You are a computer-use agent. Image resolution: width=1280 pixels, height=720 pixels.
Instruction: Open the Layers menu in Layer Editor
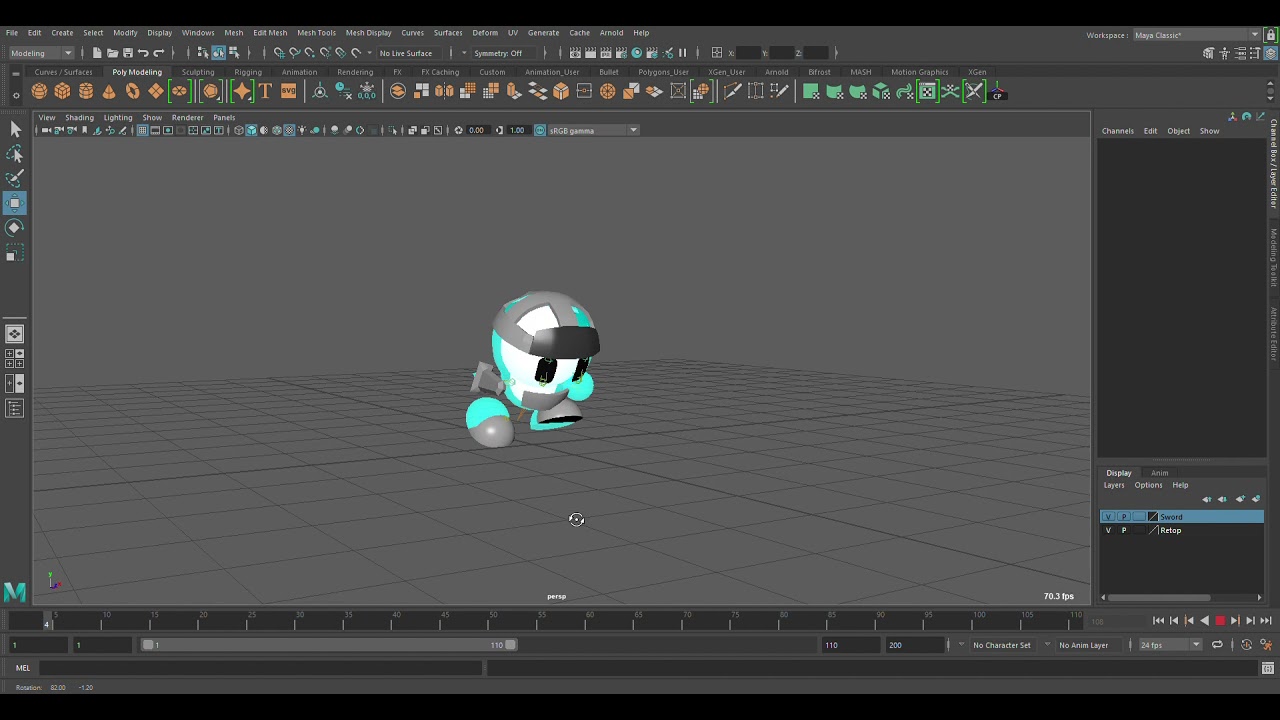(1114, 485)
